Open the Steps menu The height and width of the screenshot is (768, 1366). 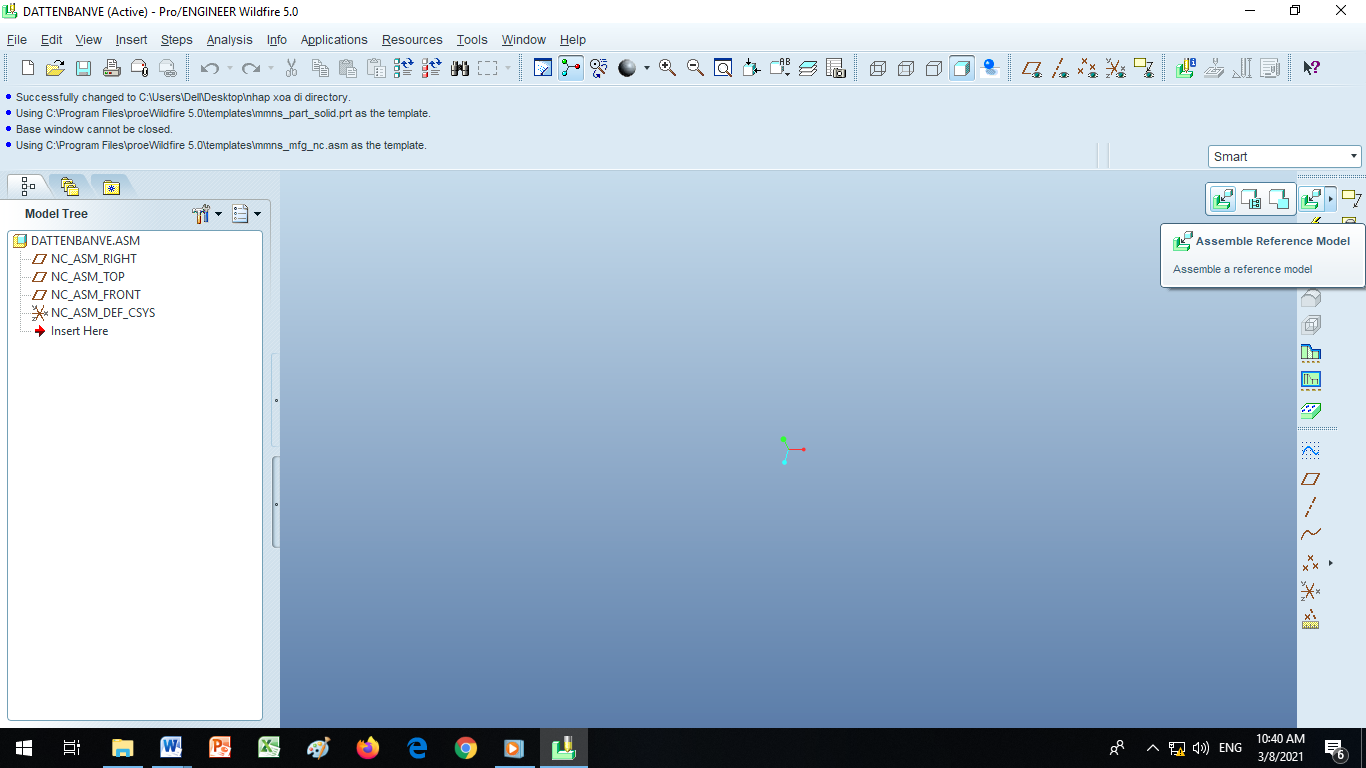(x=177, y=40)
